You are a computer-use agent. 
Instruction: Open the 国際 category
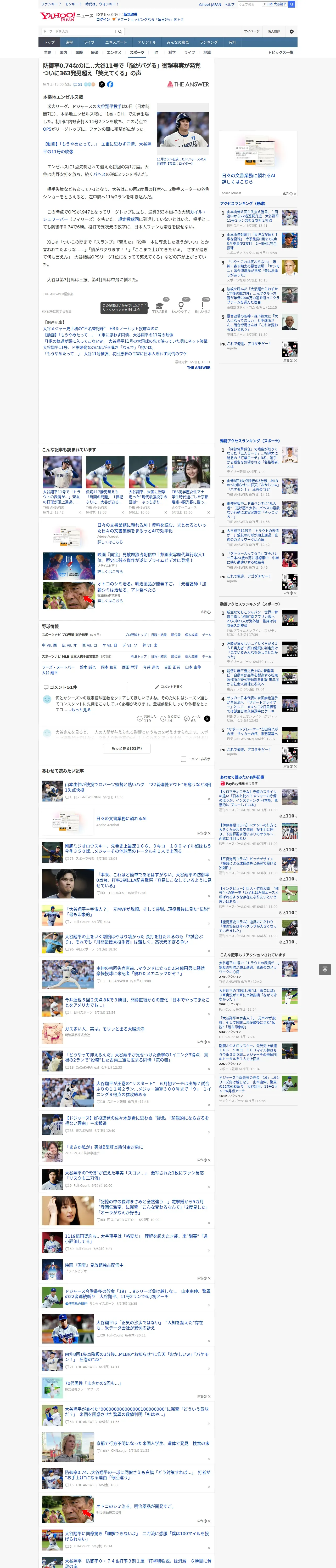pos(79,52)
